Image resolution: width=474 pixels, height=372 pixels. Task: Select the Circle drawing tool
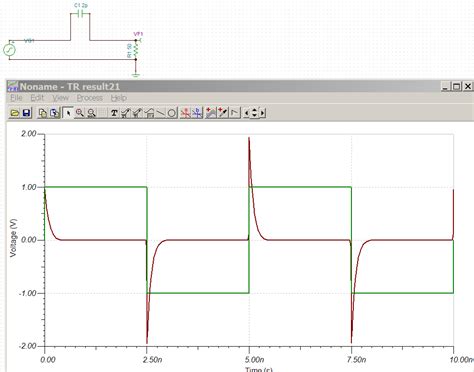point(172,113)
